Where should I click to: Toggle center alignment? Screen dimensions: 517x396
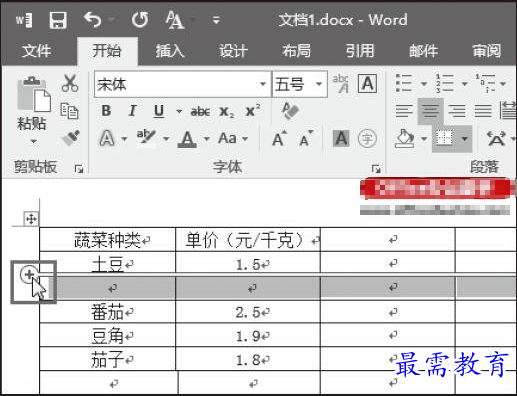pos(430,111)
